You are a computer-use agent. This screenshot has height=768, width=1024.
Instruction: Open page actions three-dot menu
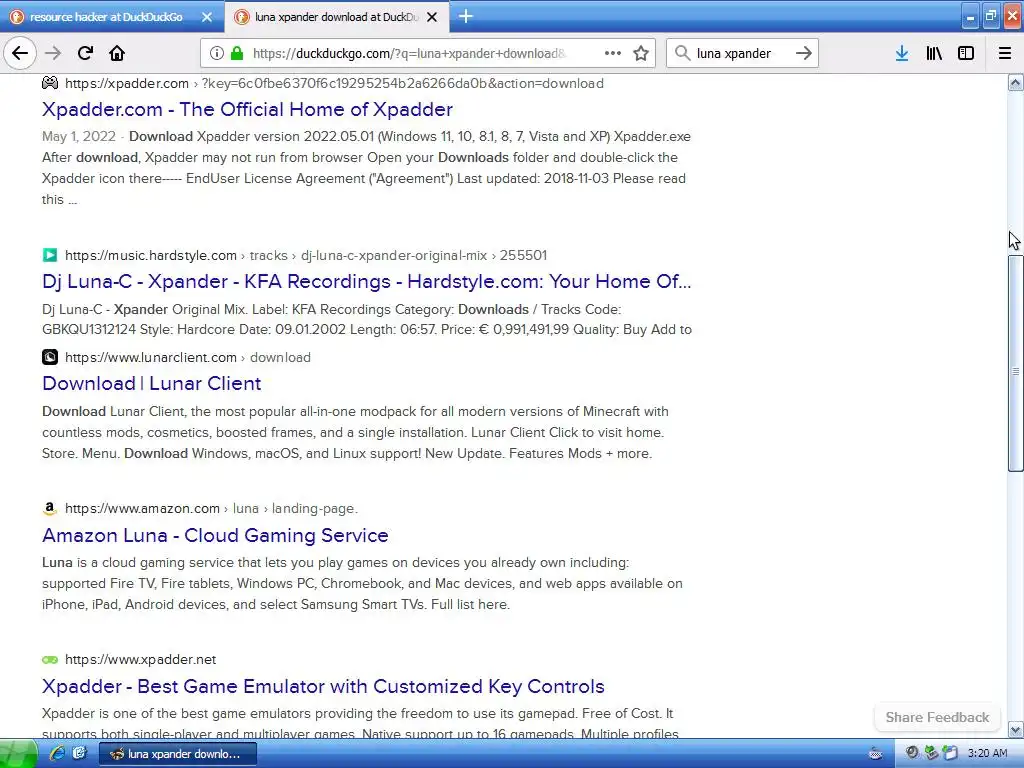pos(613,53)
